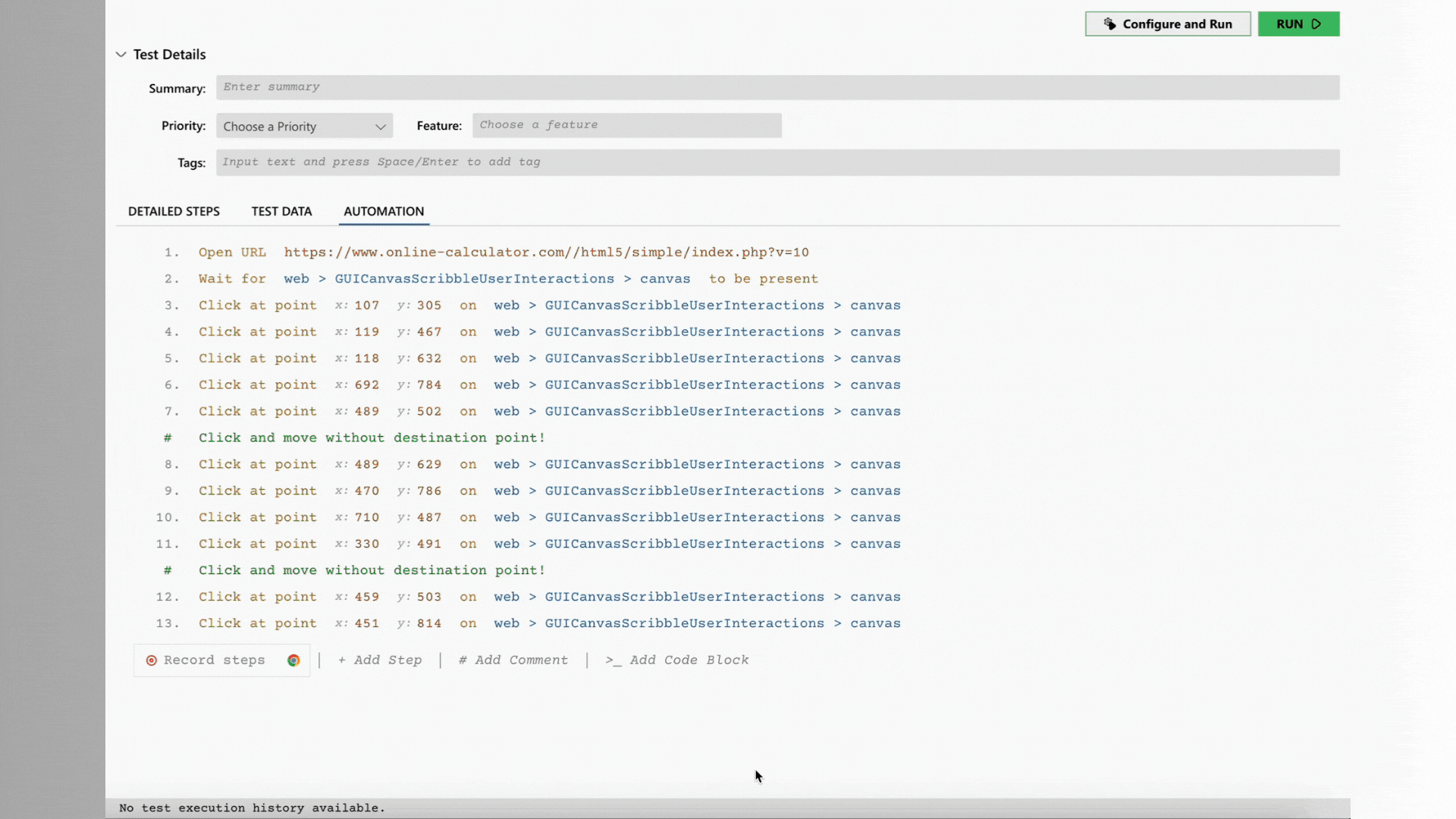Click the Choose a feature field
The width and height of the screenshot is (1456, 819).
(626, 125)
